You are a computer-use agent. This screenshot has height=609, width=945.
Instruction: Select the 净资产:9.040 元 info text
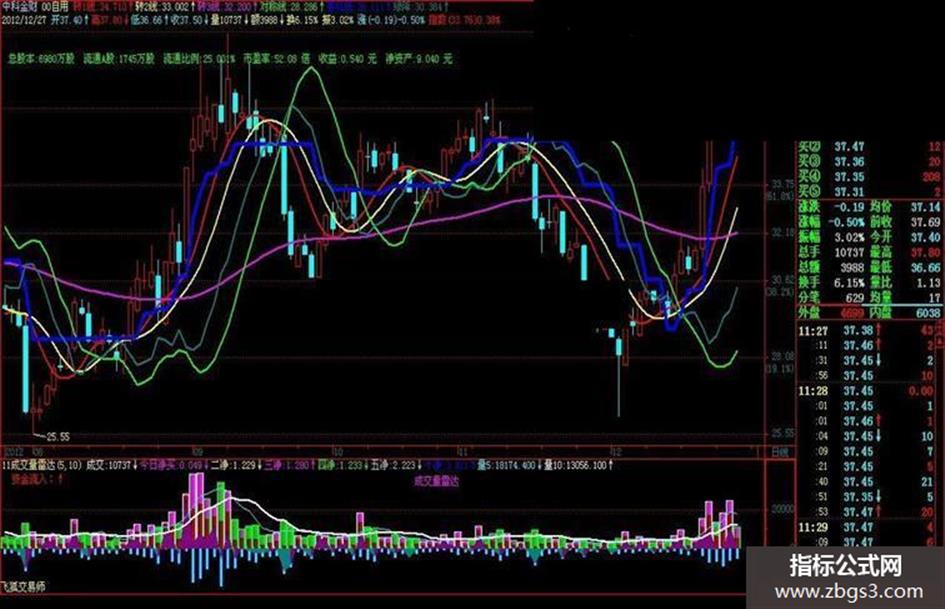tap(419, 59)
